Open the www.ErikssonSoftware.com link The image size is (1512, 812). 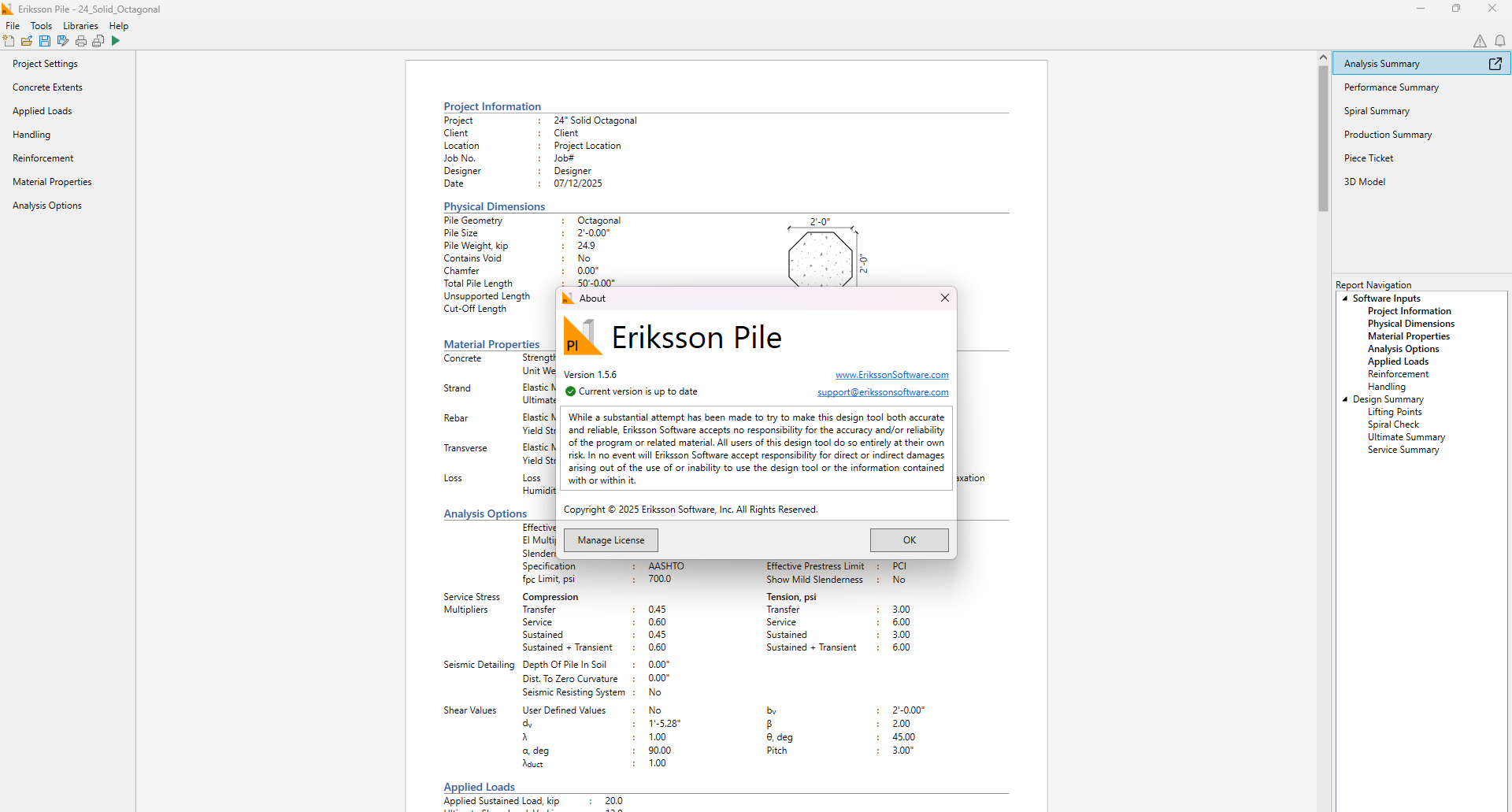pos(892,375)
